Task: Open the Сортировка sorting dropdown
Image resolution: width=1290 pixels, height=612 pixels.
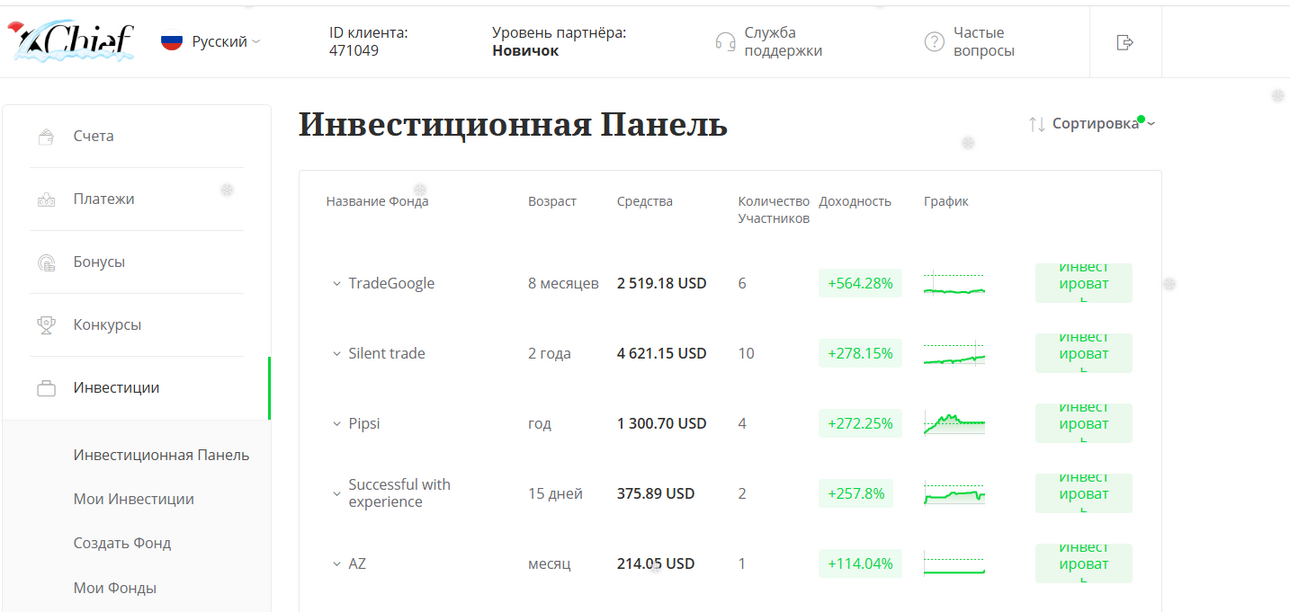Action: (x=1092, y=123)
